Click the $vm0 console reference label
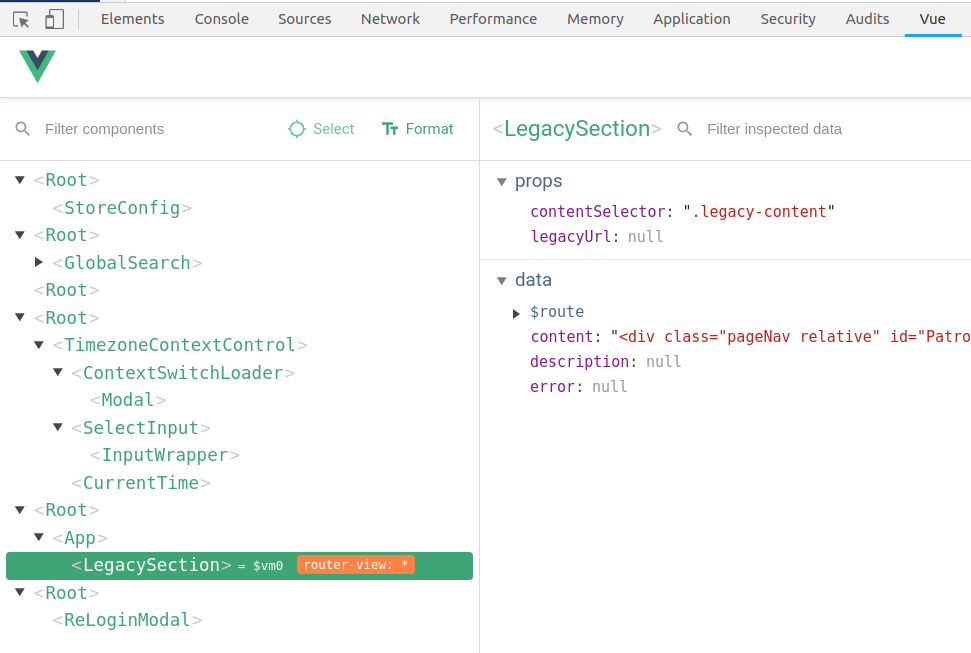Screen dimensions: 971x653 (x=268, y=566)
